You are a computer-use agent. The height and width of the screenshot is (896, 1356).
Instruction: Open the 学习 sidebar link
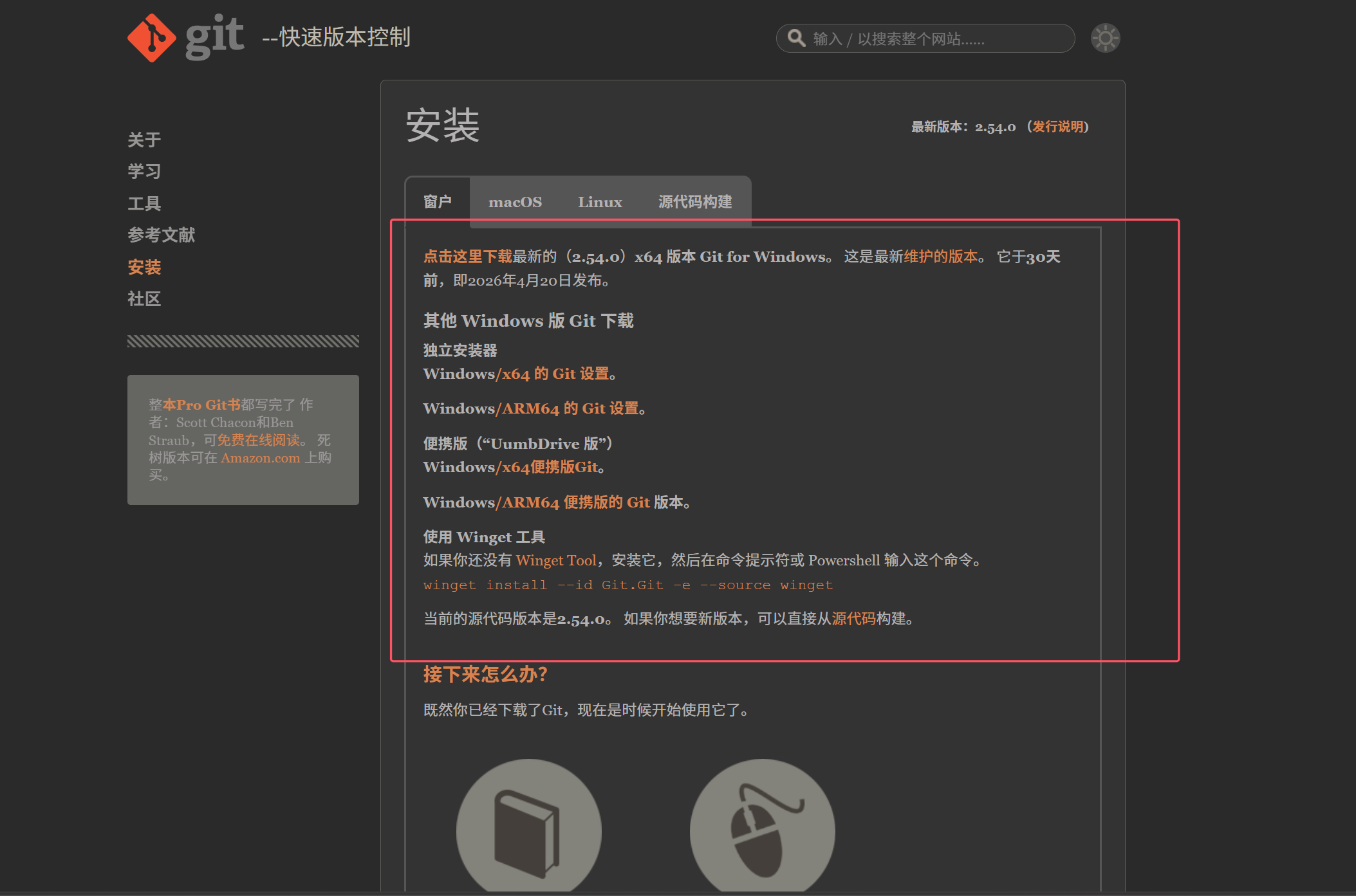pos(144,171)
